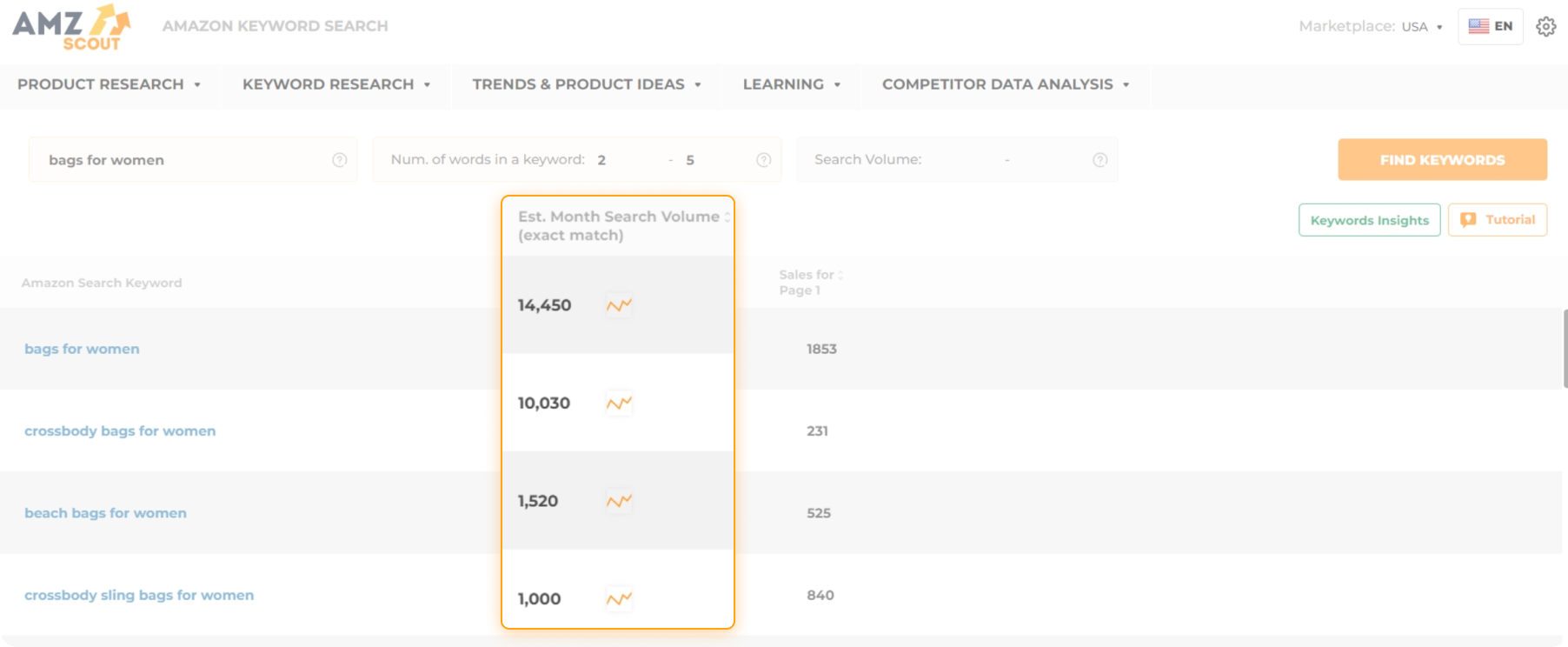The height and width of the screenshot is (647, 1568).
Task: Click the Find Keywords button
Action: (x=1442, y=160)
